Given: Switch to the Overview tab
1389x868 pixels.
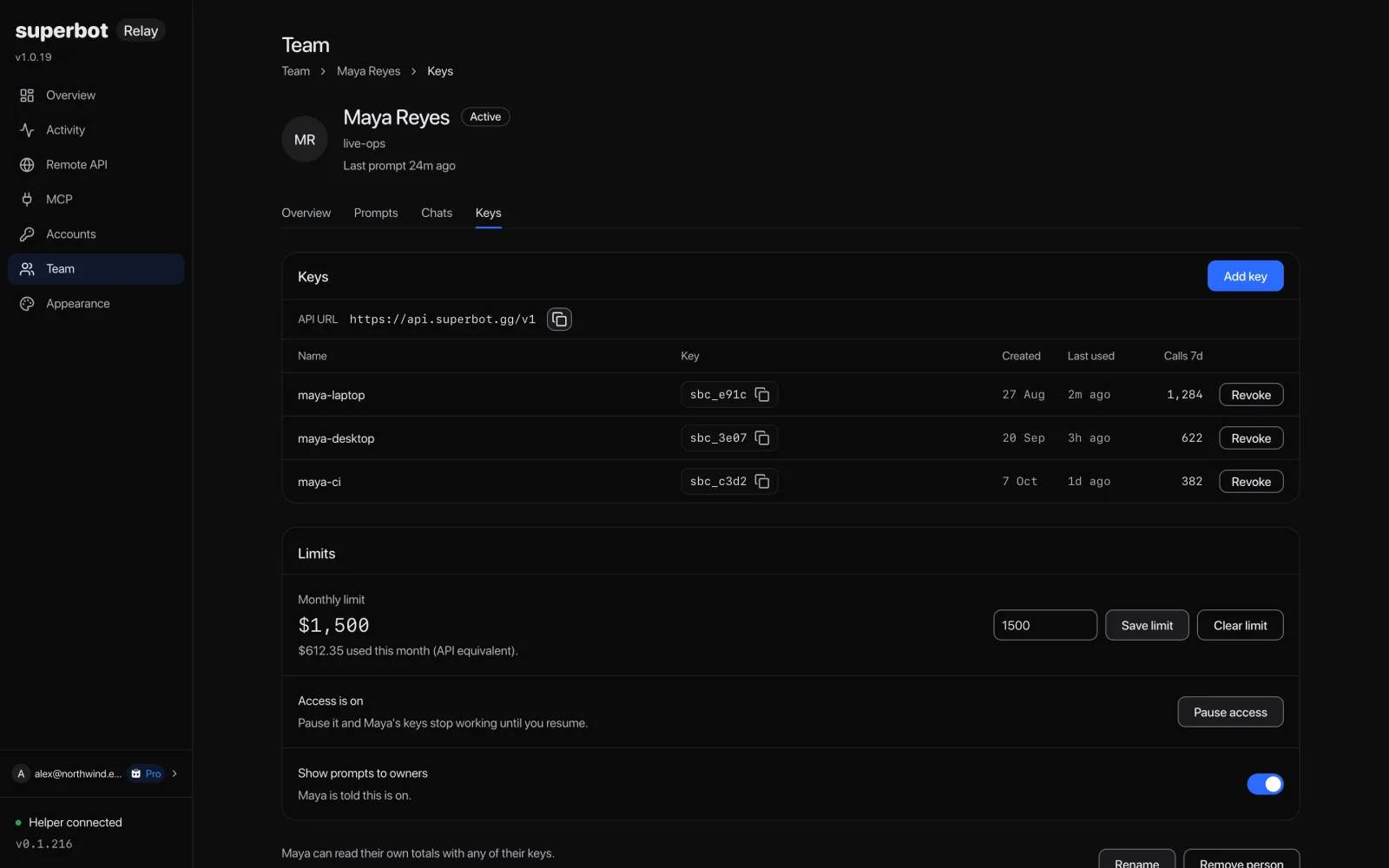Looking at the screenshot, I should coord(306,213).
